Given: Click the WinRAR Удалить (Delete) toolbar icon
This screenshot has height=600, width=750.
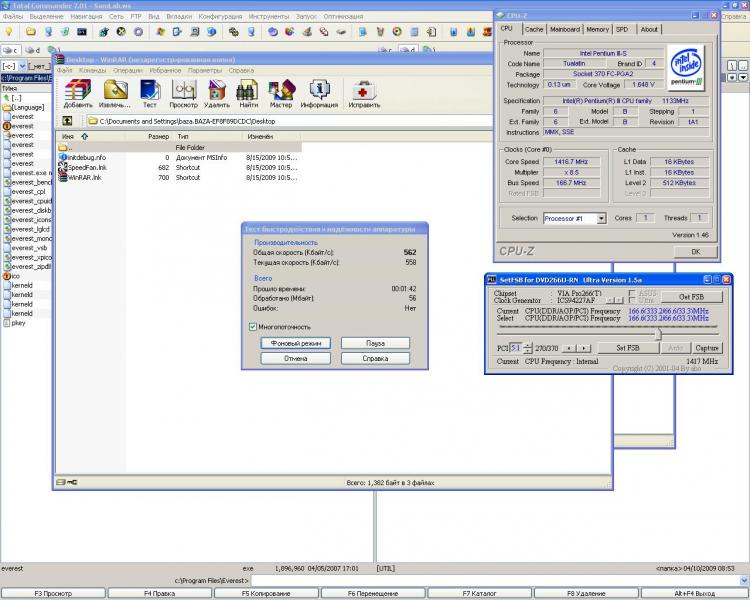Looking at the screenshot, I should (217, 89).
